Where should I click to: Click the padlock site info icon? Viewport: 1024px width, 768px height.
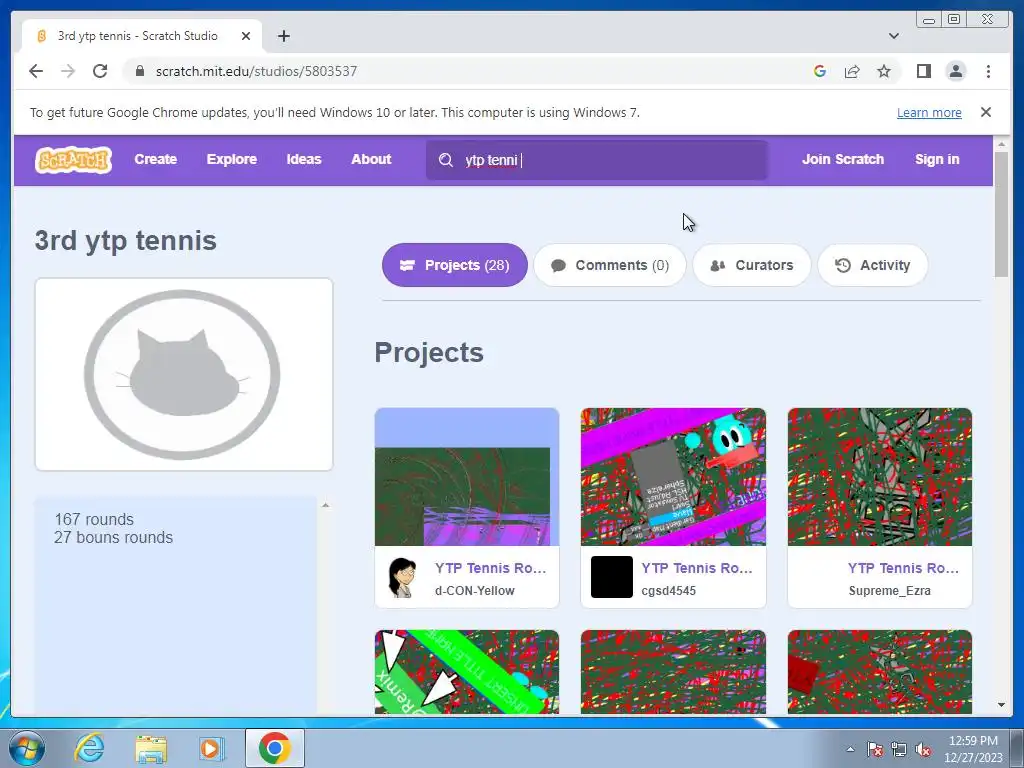140,71
